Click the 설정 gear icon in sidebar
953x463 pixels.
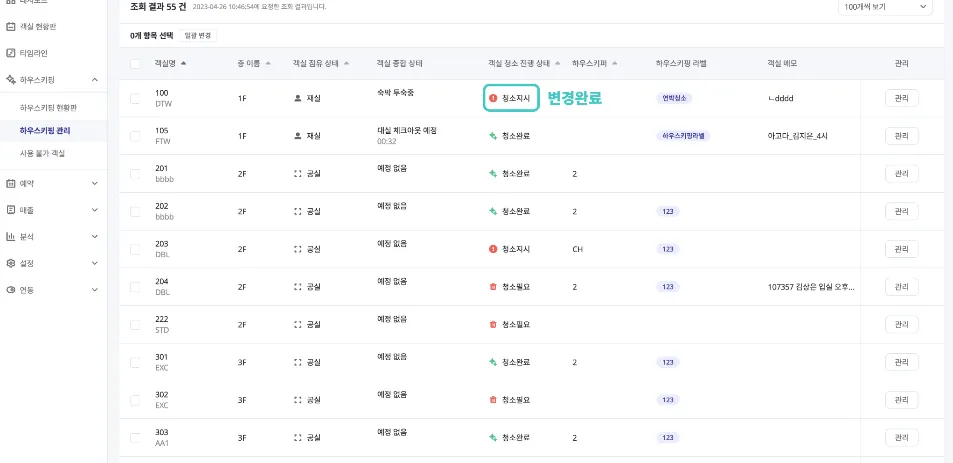coord(11,263)
